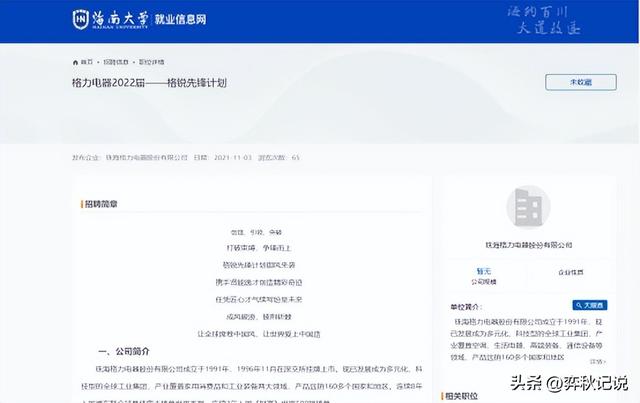Open the 天眼查 lookup button
The height and width of the screenshot is (403, 640).
coord(589,305)
